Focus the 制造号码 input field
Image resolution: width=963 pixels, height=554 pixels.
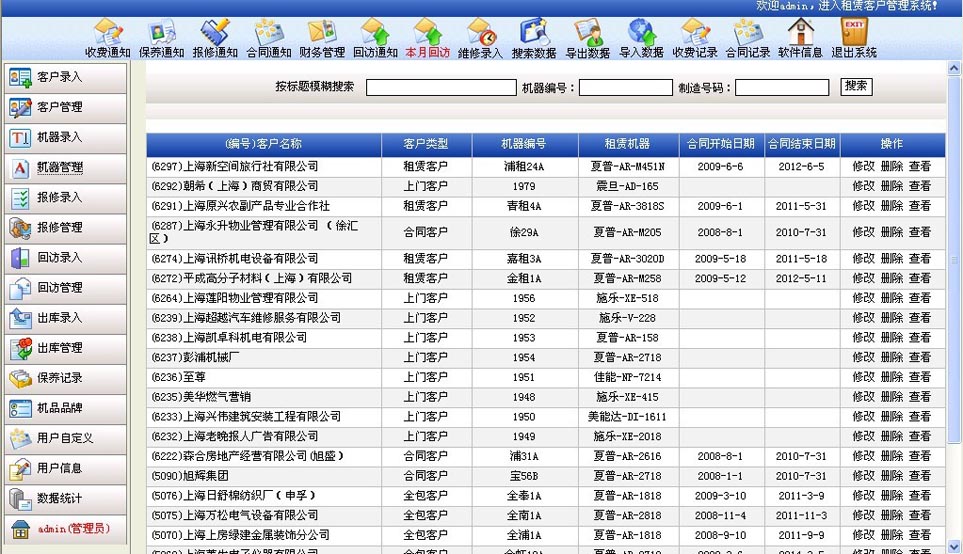782,88
